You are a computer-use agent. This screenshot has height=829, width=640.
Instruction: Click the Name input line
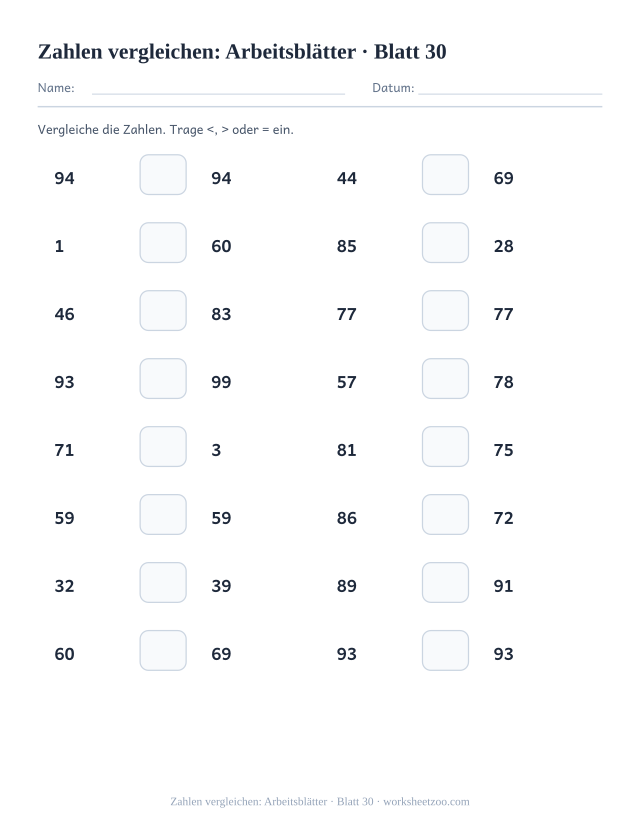click(218, 94)
